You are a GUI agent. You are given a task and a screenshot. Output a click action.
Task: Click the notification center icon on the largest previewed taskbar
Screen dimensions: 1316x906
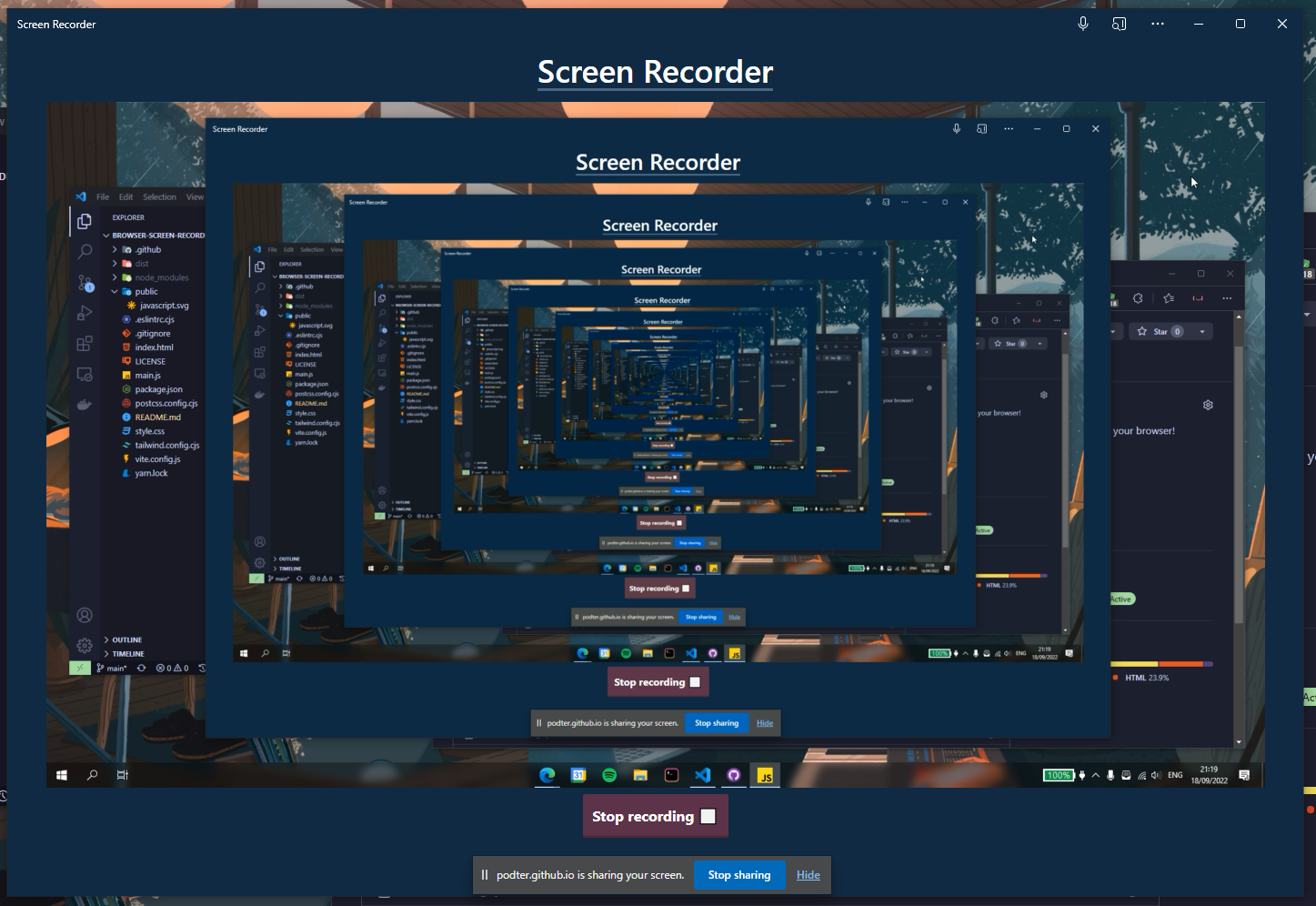1244,775
